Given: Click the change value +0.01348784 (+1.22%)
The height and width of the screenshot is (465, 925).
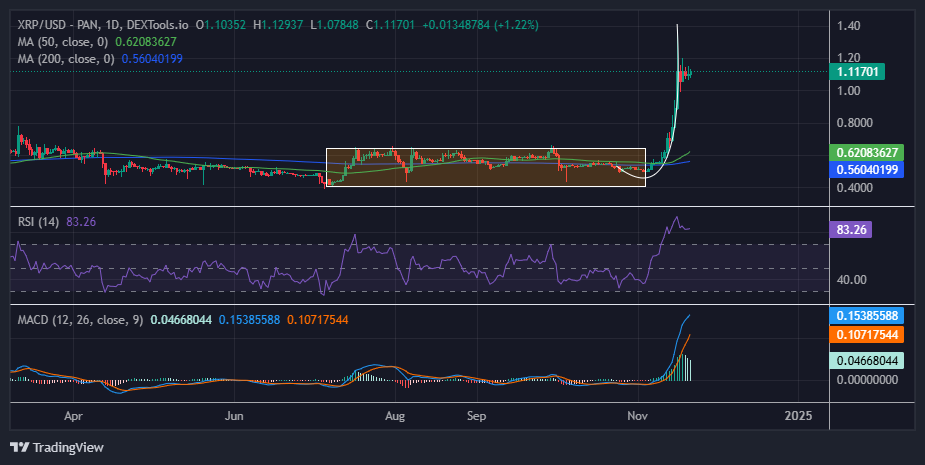Looking at the screenshot, I should point(480,25).
